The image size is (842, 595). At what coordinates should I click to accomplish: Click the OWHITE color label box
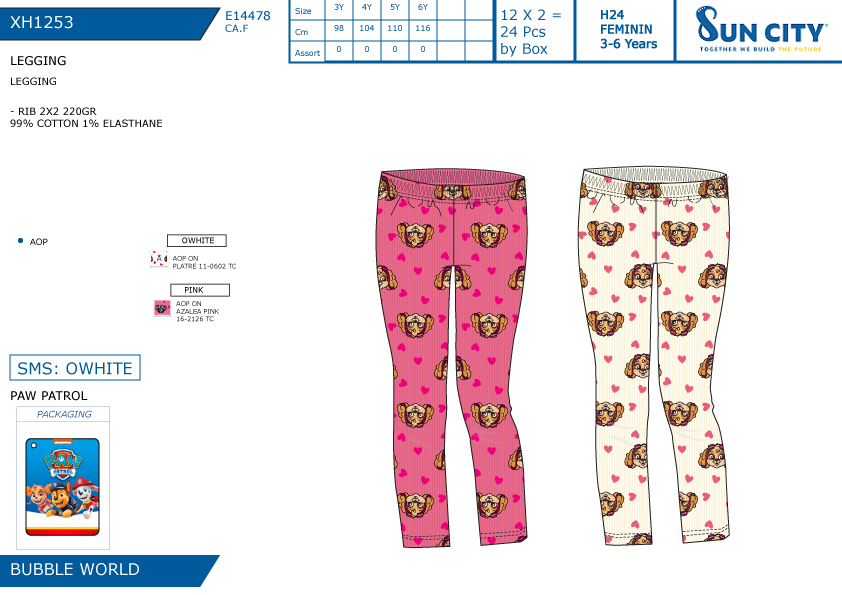(197, 241)
